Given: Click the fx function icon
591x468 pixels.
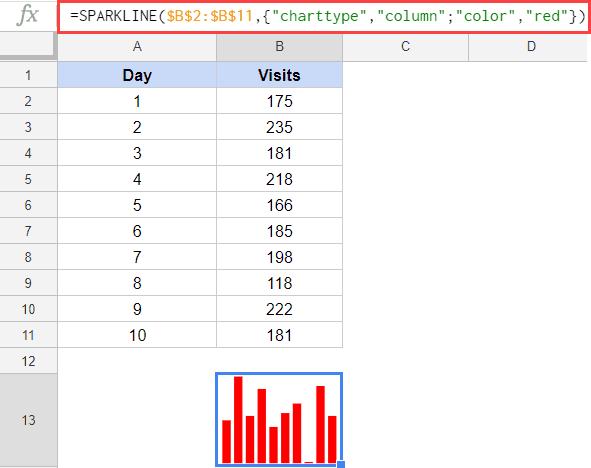Looking at the screenshot, I should pyautogui.click(x=28, y=15).
